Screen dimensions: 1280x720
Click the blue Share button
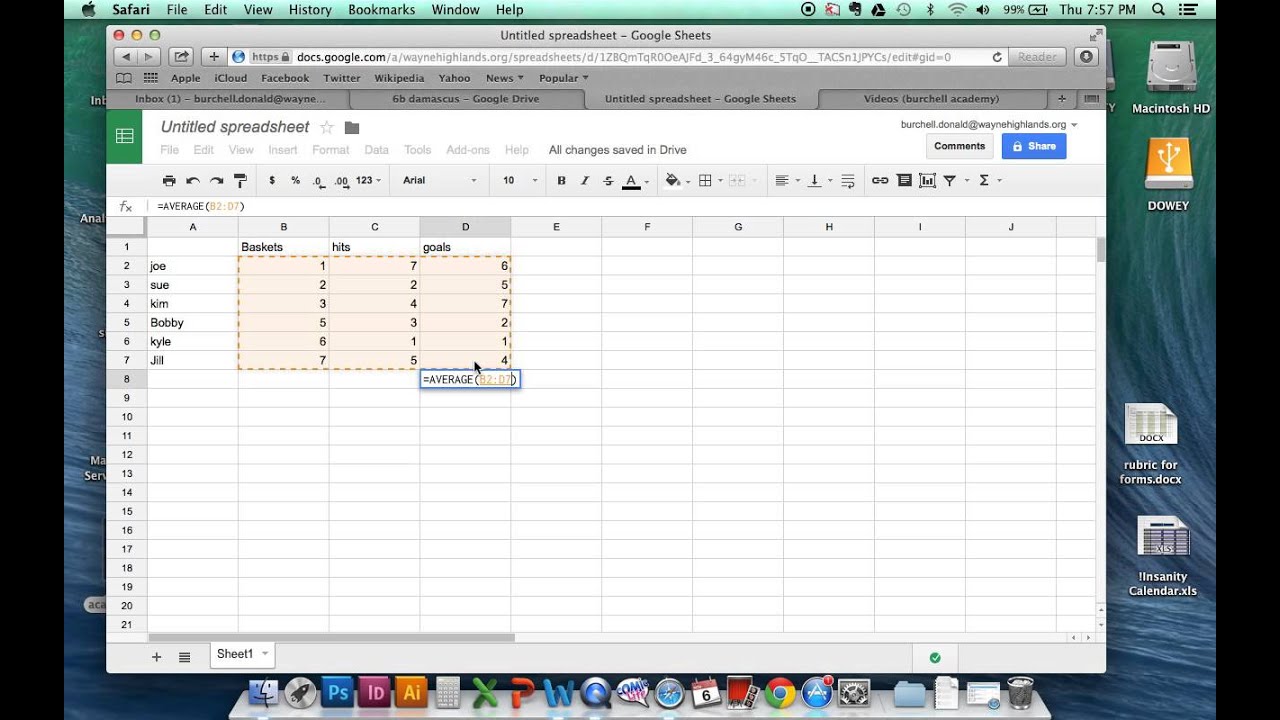(1034, 146)
